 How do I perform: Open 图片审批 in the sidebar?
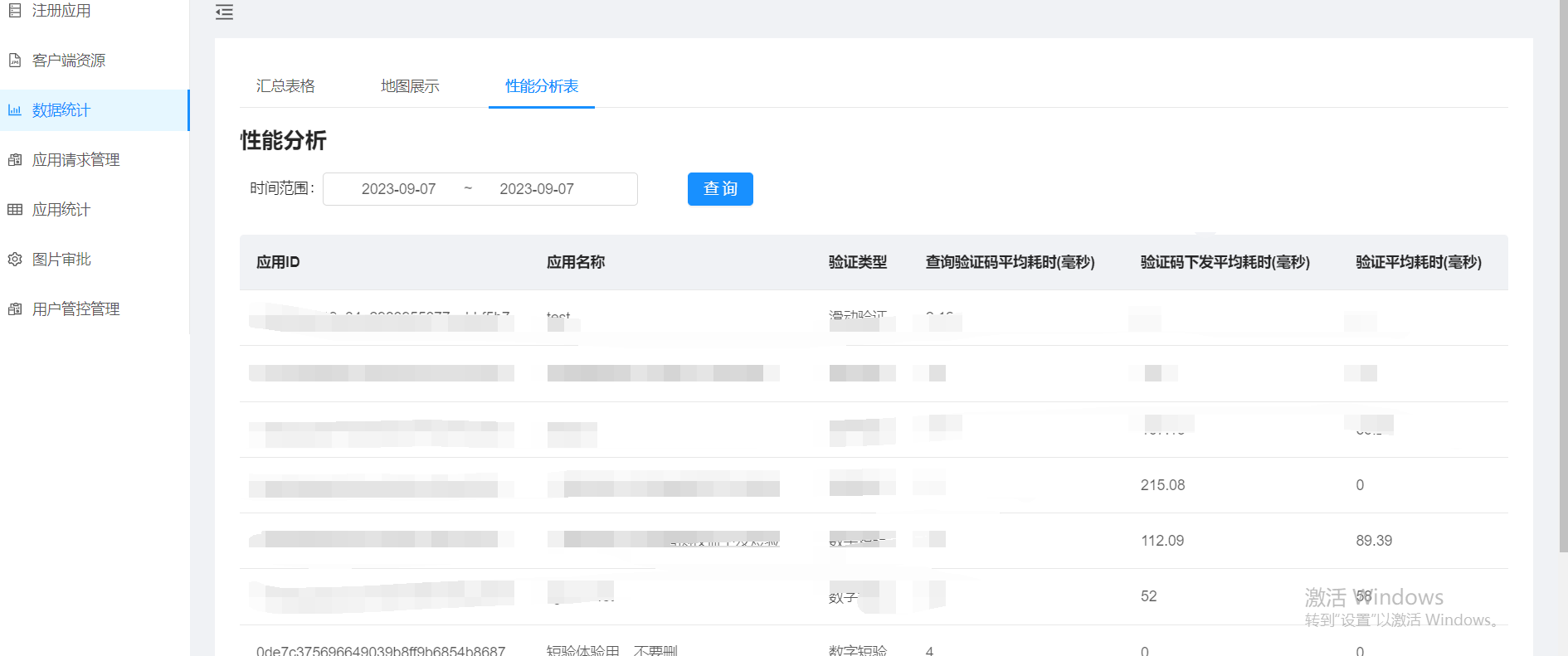coord(95,260)
